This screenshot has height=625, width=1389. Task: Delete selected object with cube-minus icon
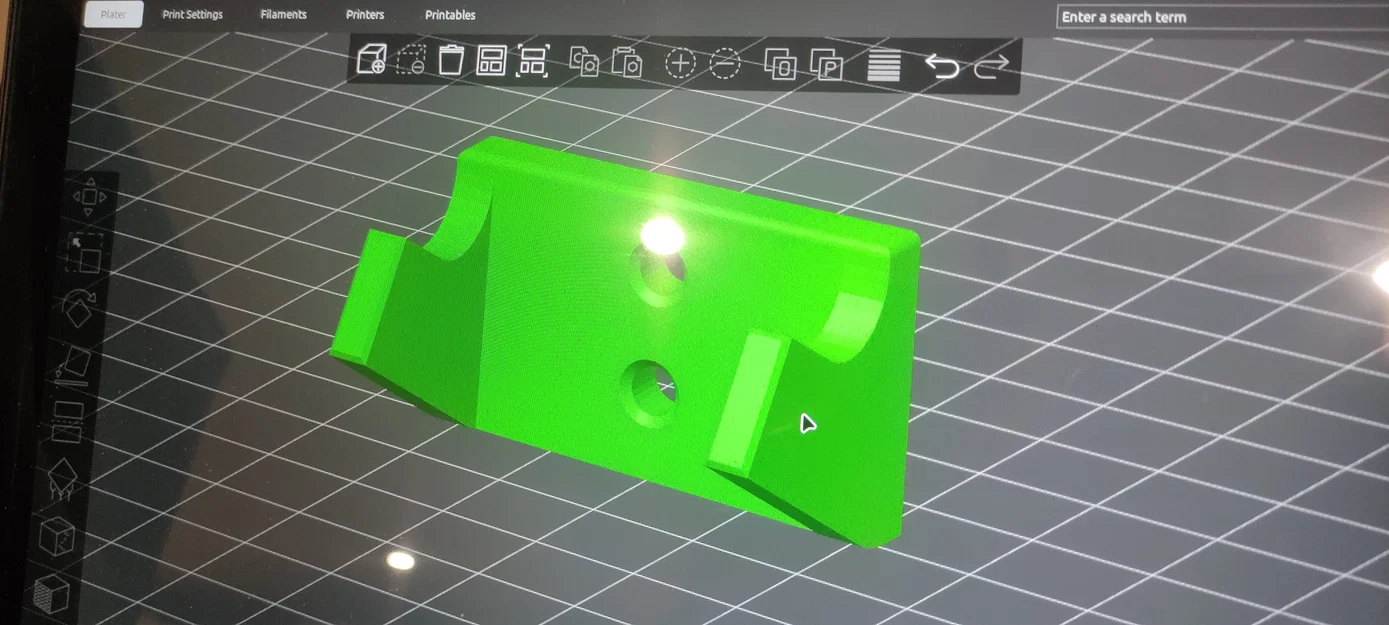411,60
